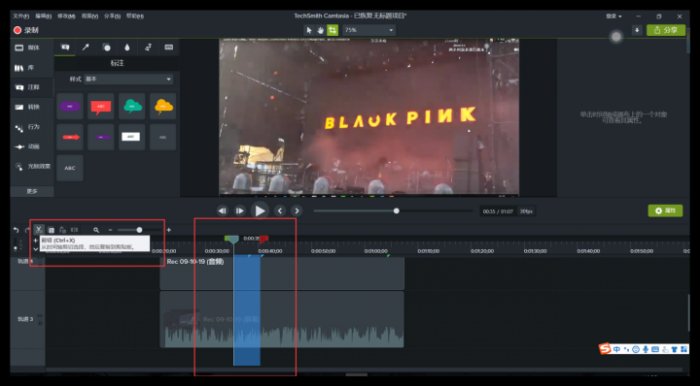Select the Crop mode icon above the canvas

coord(333,30)
